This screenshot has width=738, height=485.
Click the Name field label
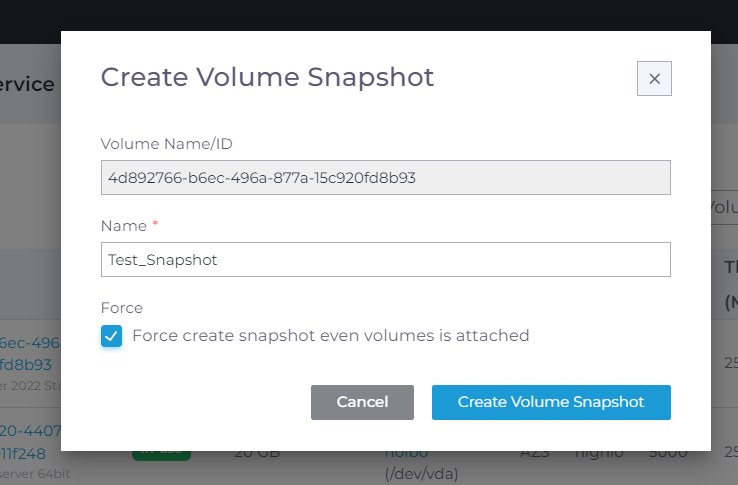124,226
